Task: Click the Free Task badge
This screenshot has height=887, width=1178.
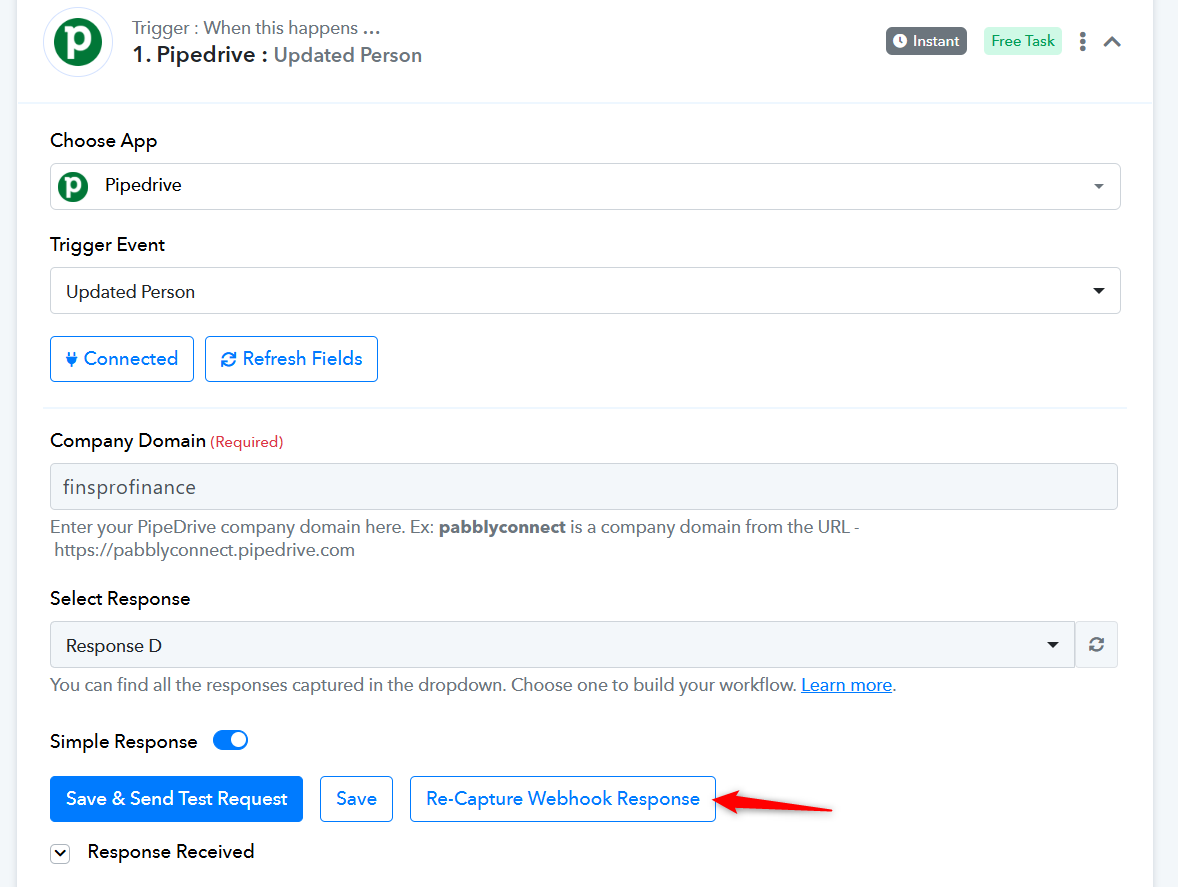Action: click(x=1022, y=41)
